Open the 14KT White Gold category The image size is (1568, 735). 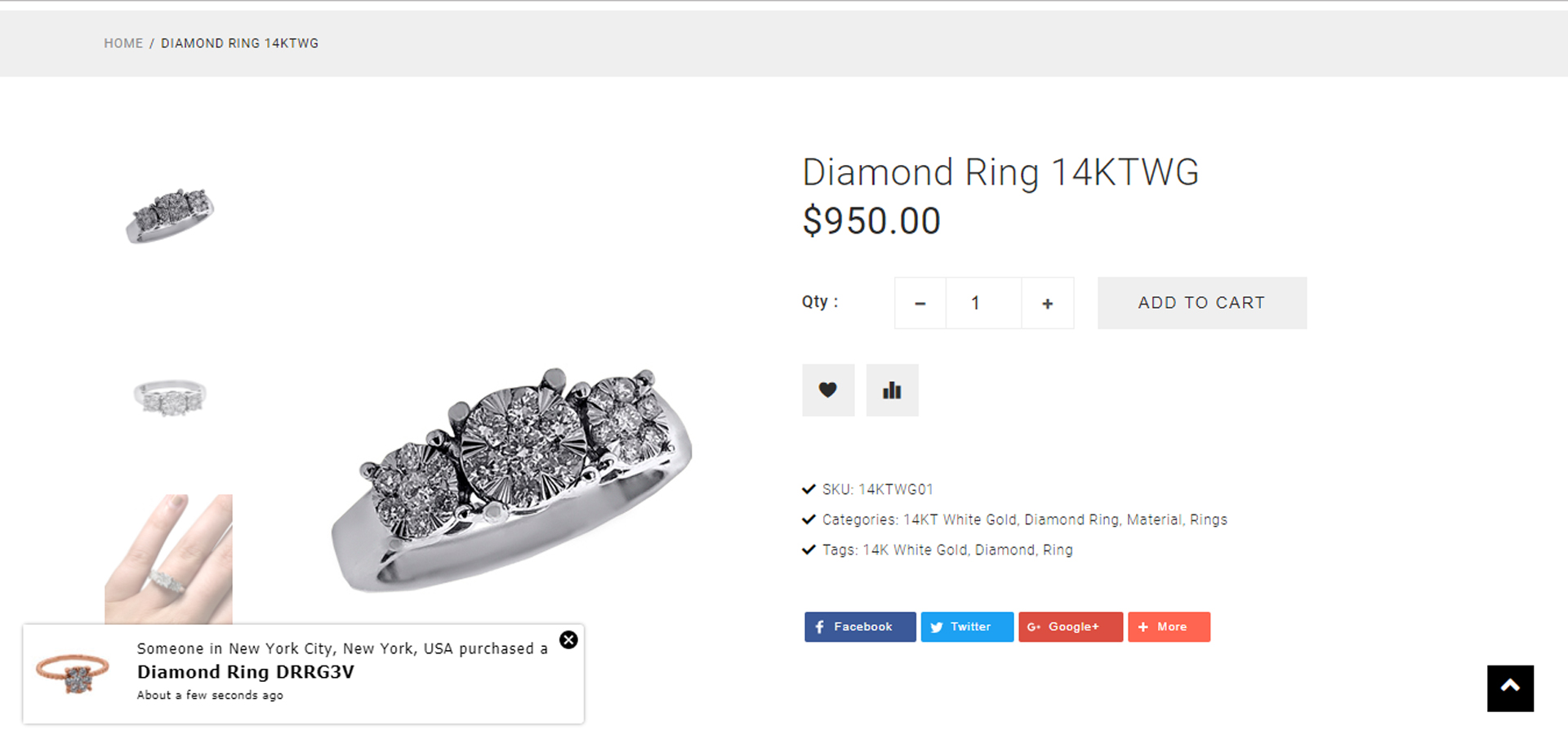(960, 520)
